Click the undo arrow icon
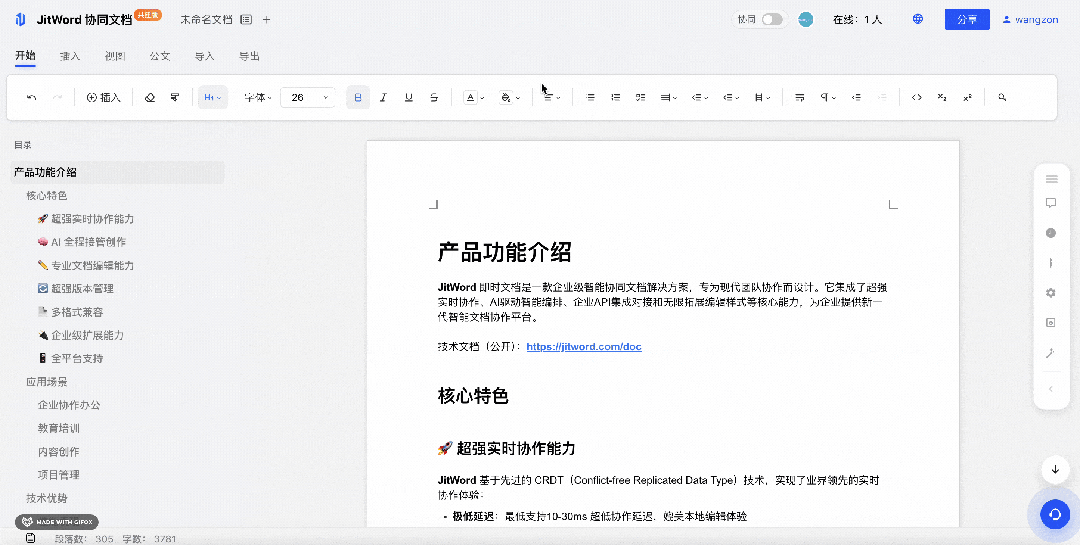The width and height of the screenshot is (1080, 545). 32,98
